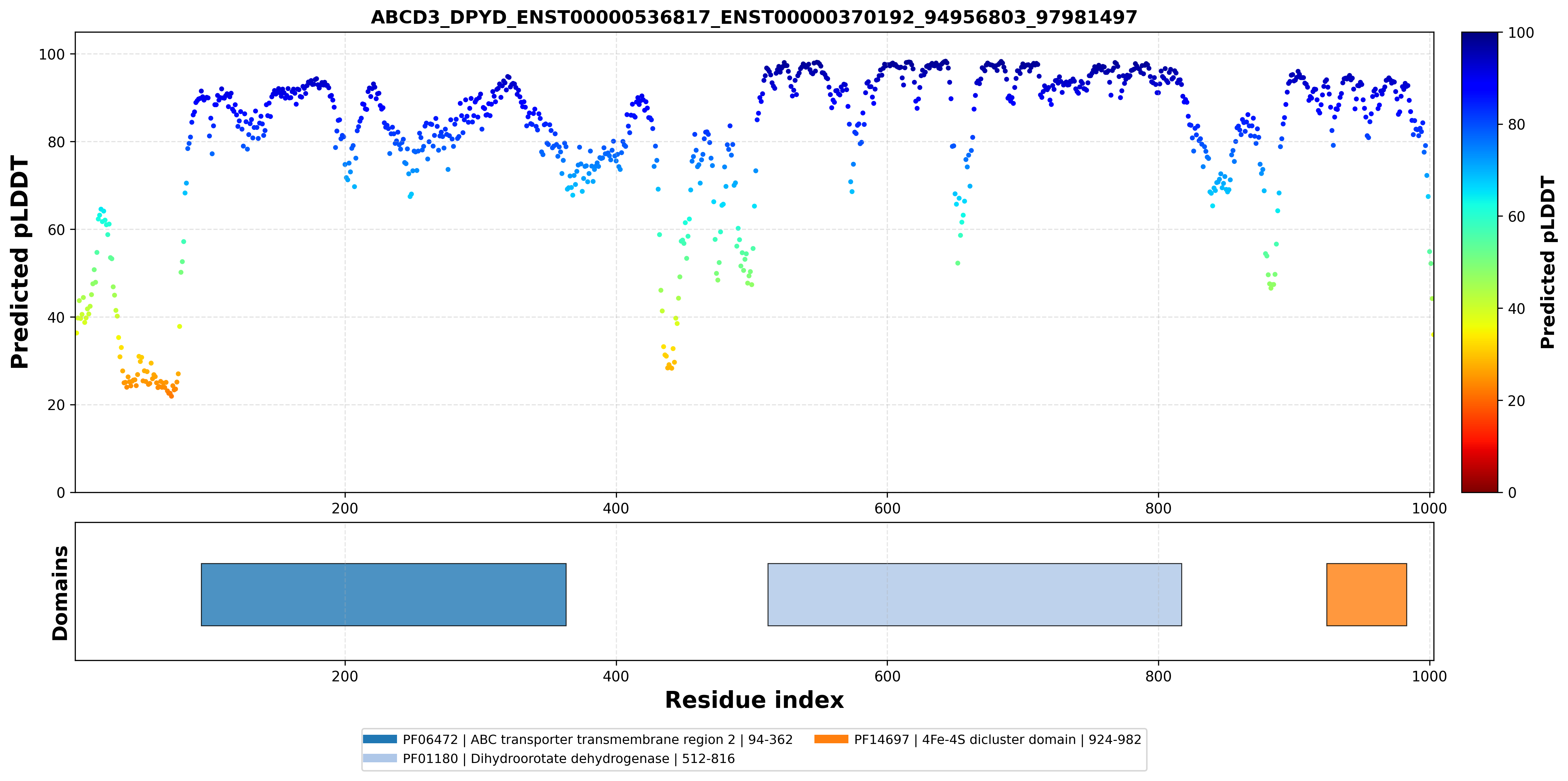Click the PF14697 4Fe-4S dicluster legend text
The image size is (1568, 781).
(998, 740)
